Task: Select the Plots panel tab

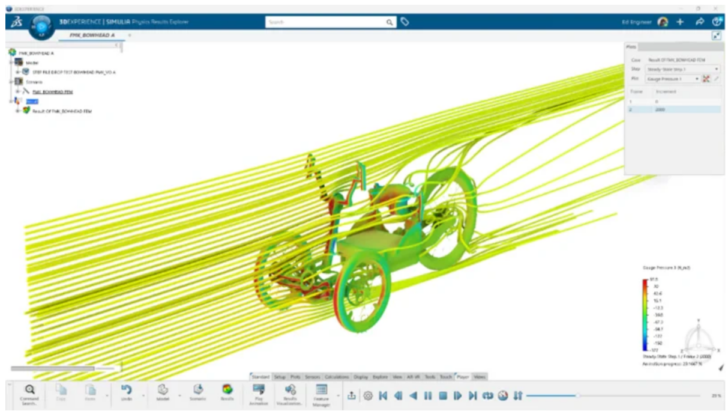Action: [x=631, y=47]
